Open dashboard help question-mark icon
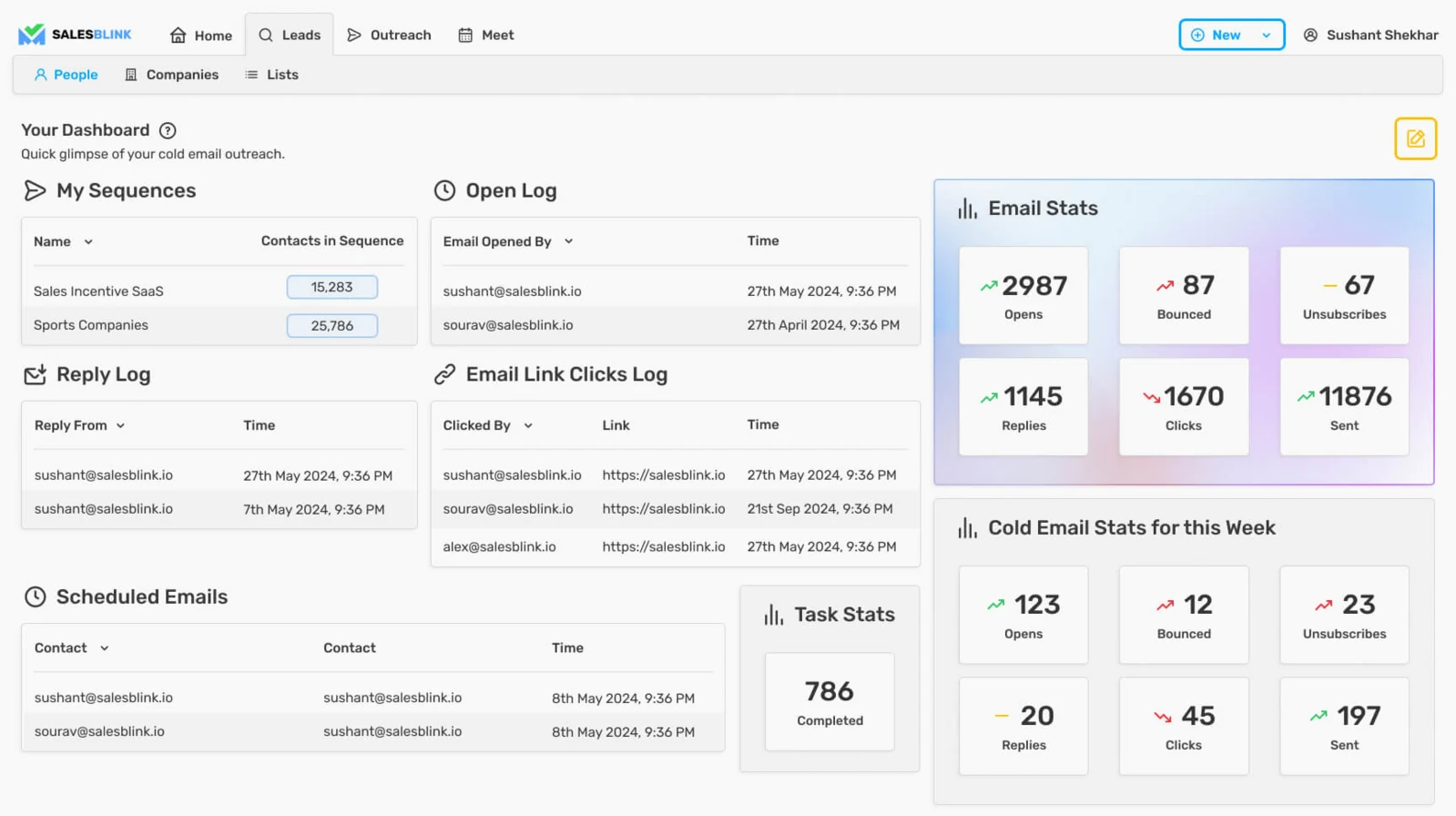 tap(168, 130)
